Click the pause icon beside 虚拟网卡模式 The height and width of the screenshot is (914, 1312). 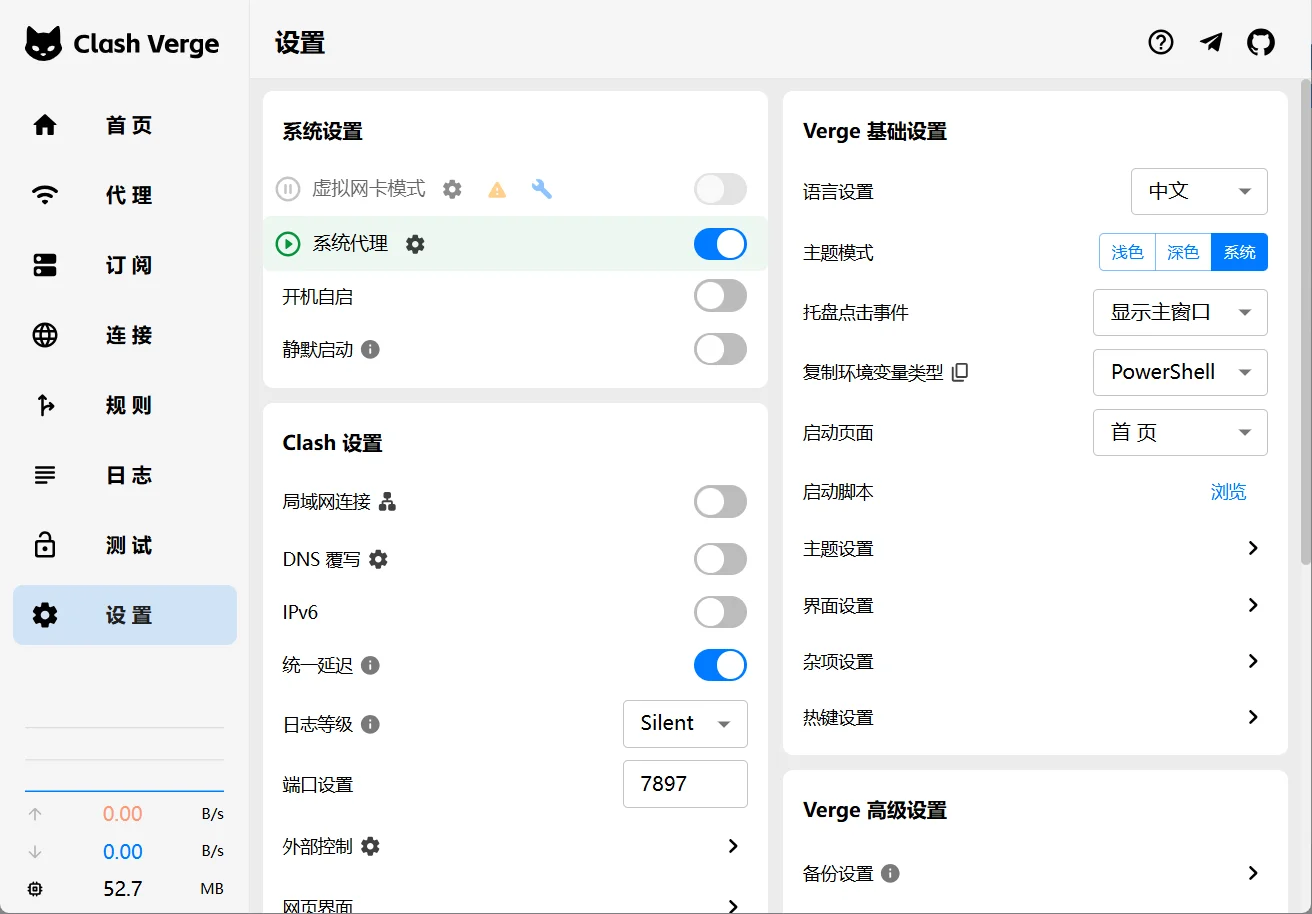288,189
